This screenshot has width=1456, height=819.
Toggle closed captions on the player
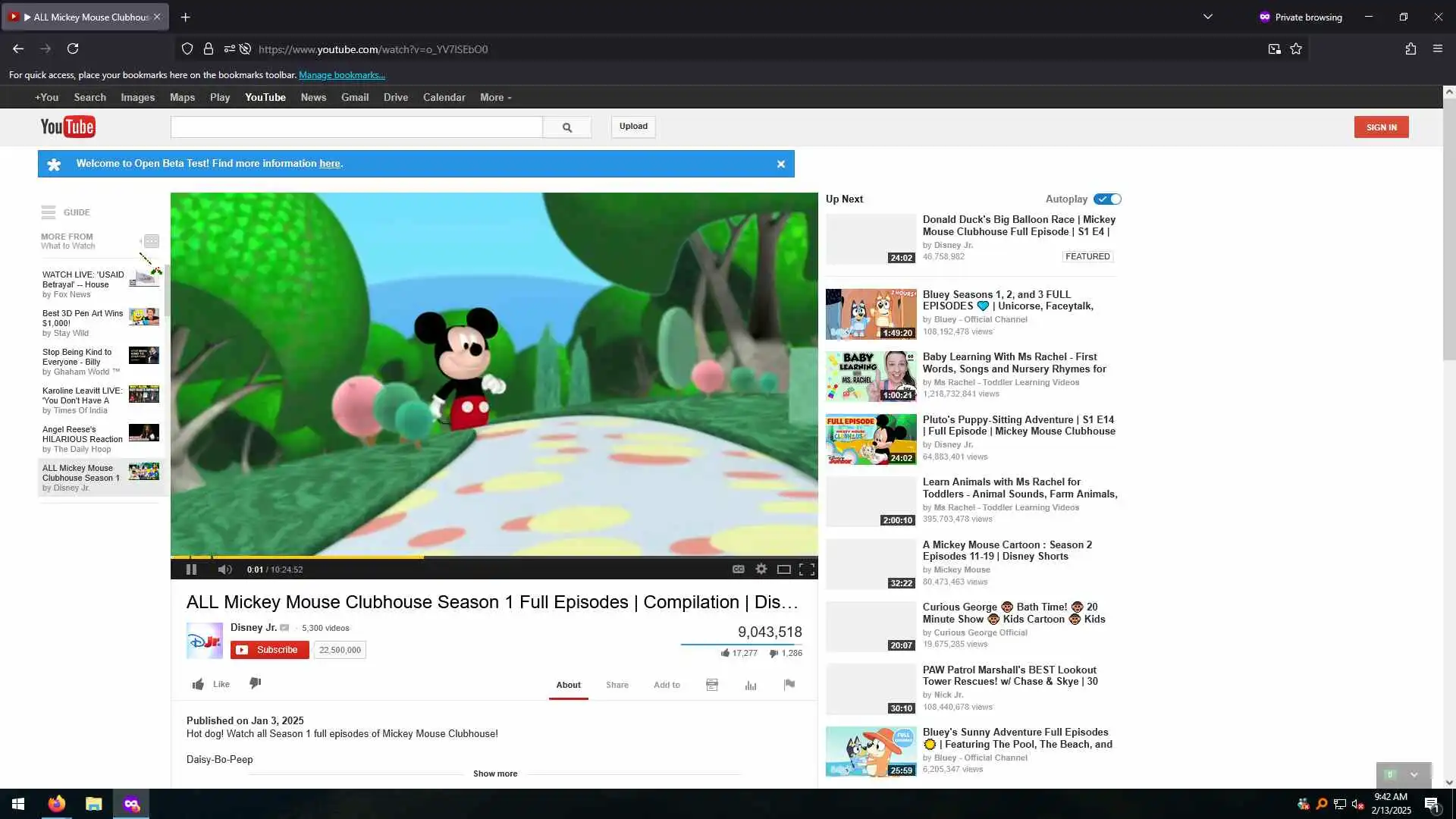[738, 569]
